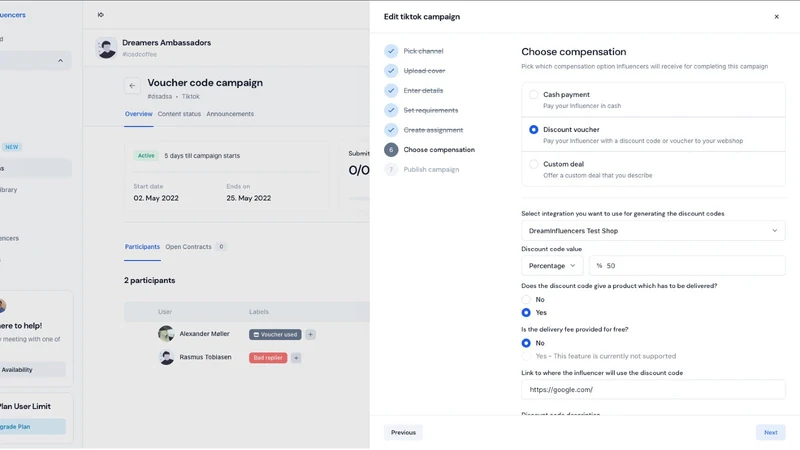
Task: Click the NEW badge in sidebar
Action: [x=11, y=147]
